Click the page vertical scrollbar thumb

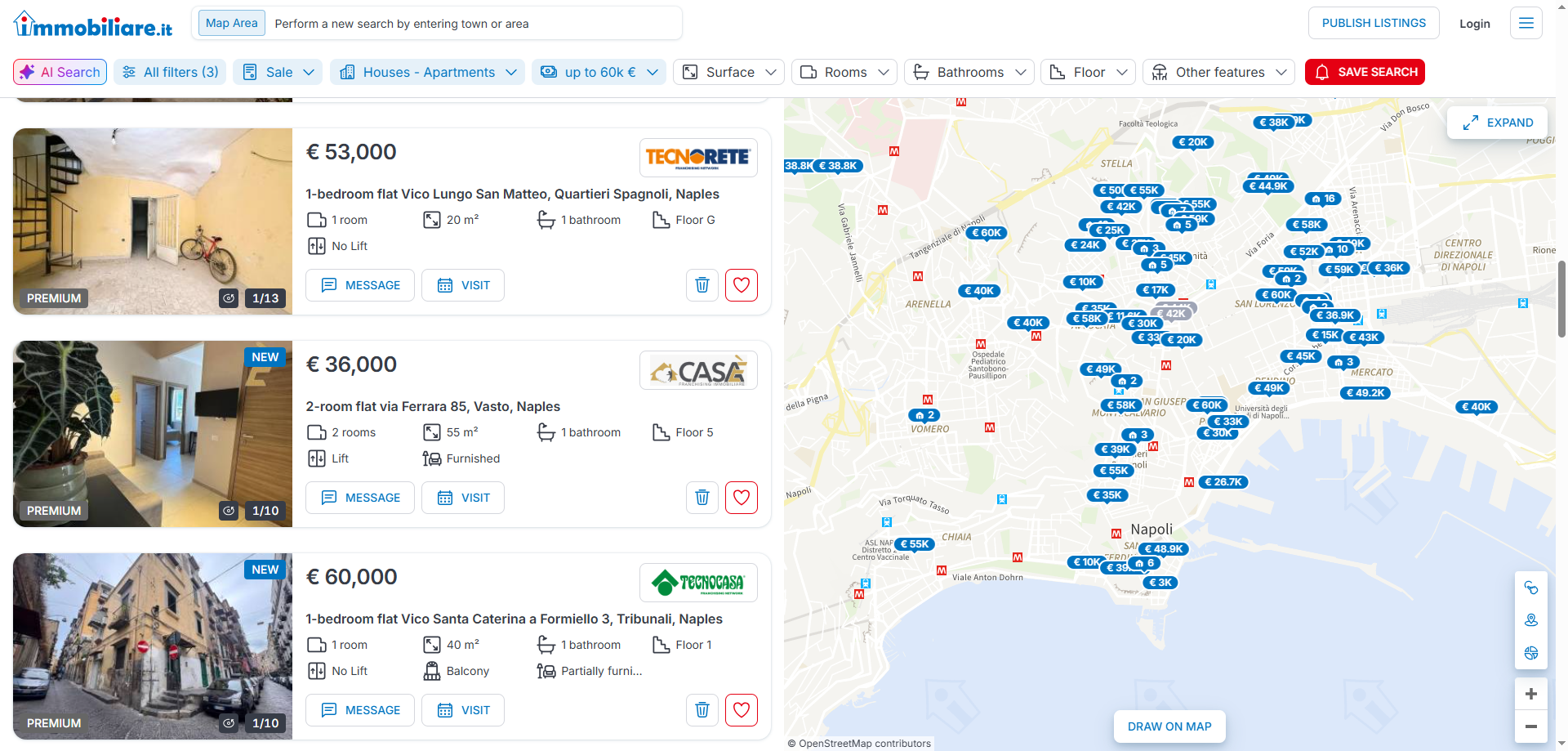pos(1561,298)
